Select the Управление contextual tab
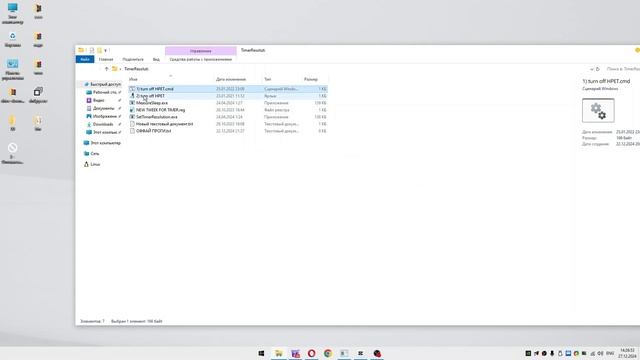This screenshot has height=360, width=640. tap(200, 51)
